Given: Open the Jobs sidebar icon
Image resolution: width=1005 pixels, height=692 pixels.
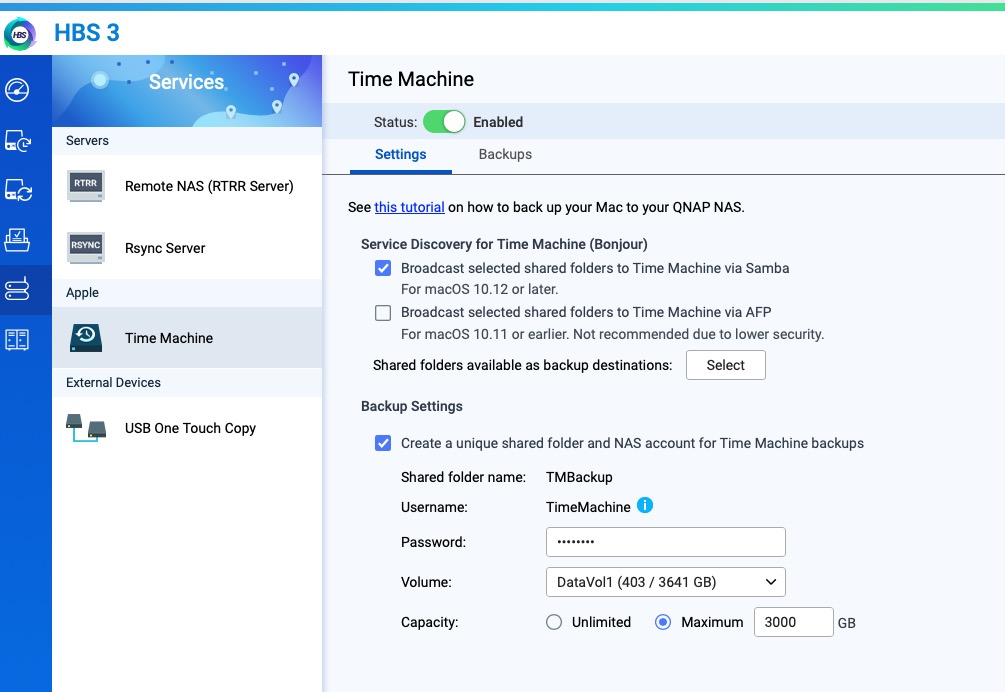Looking at the screenshot, I should coord(17,240).
